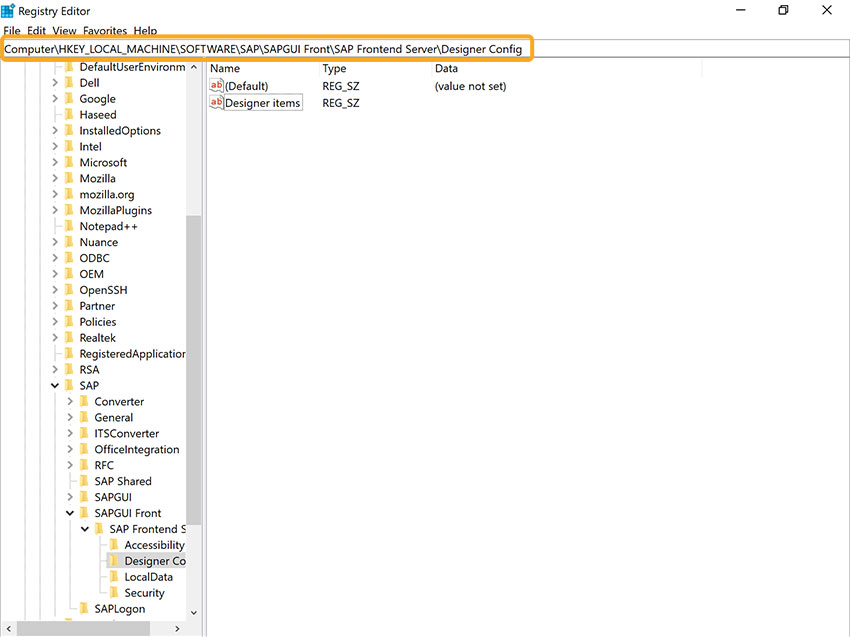Collapse the SAPGUI Front key

click(x=70, y=513)
